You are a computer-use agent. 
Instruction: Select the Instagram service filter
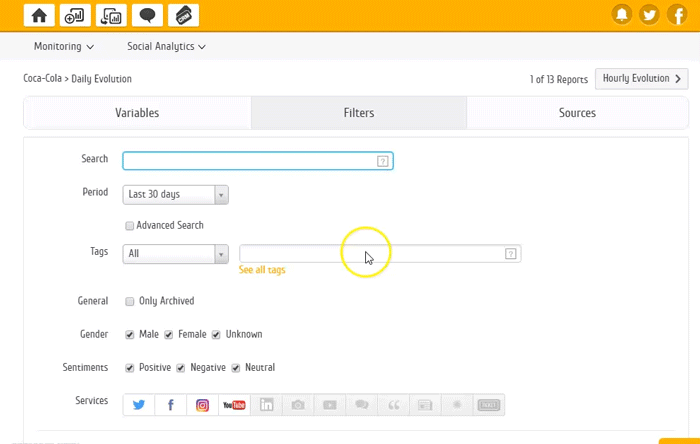point(202,405)
